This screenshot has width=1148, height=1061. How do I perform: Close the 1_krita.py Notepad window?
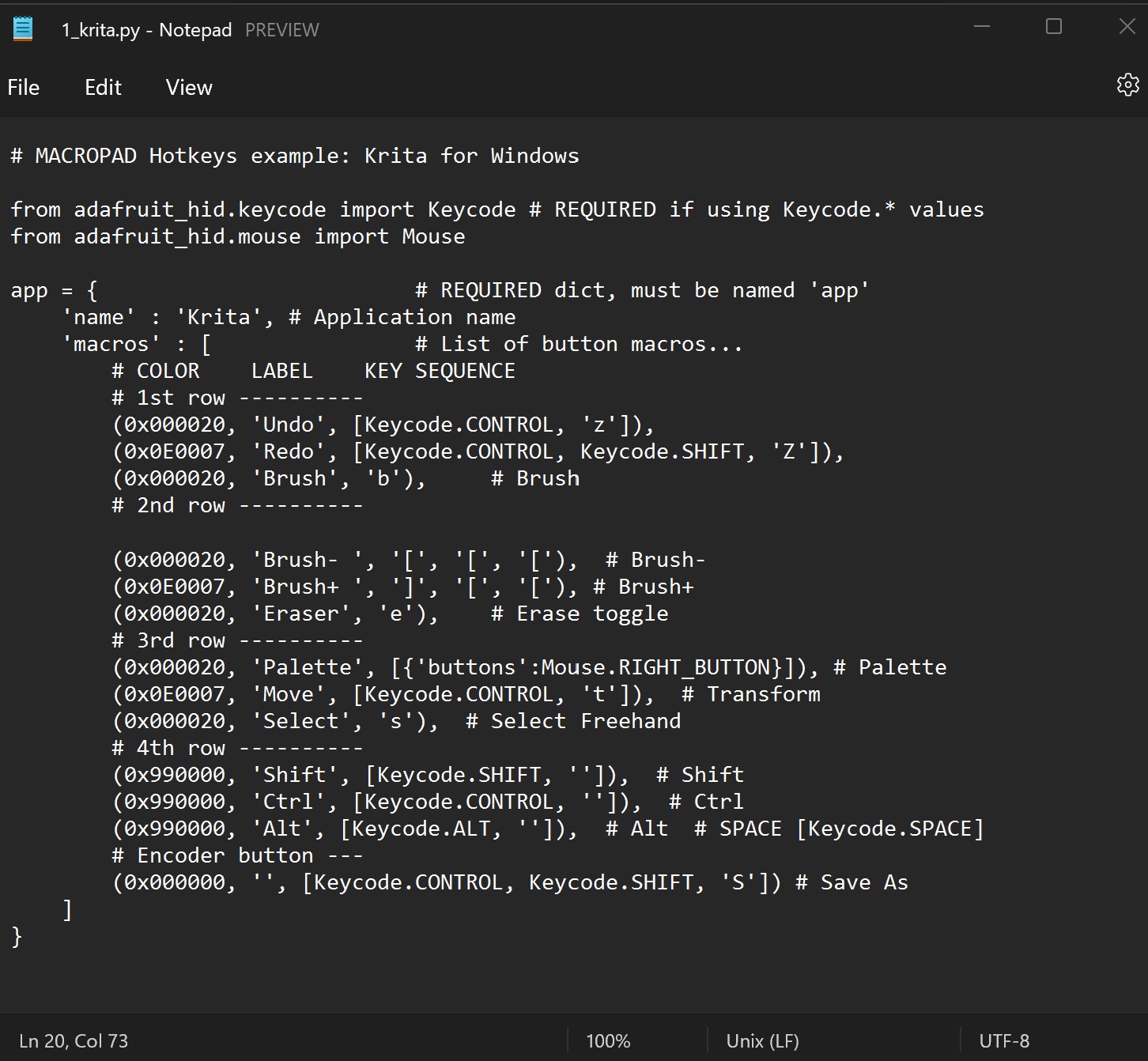[x=1127, y=27]
